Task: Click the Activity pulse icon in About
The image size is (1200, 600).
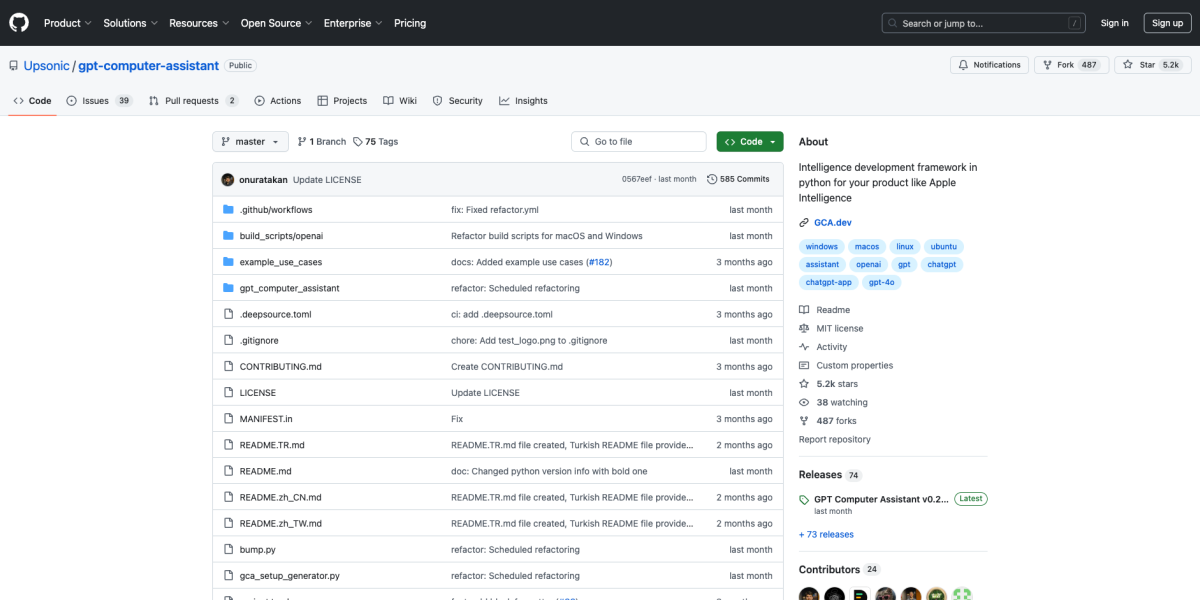Action: pyautogui.click(x=804, y=347)
